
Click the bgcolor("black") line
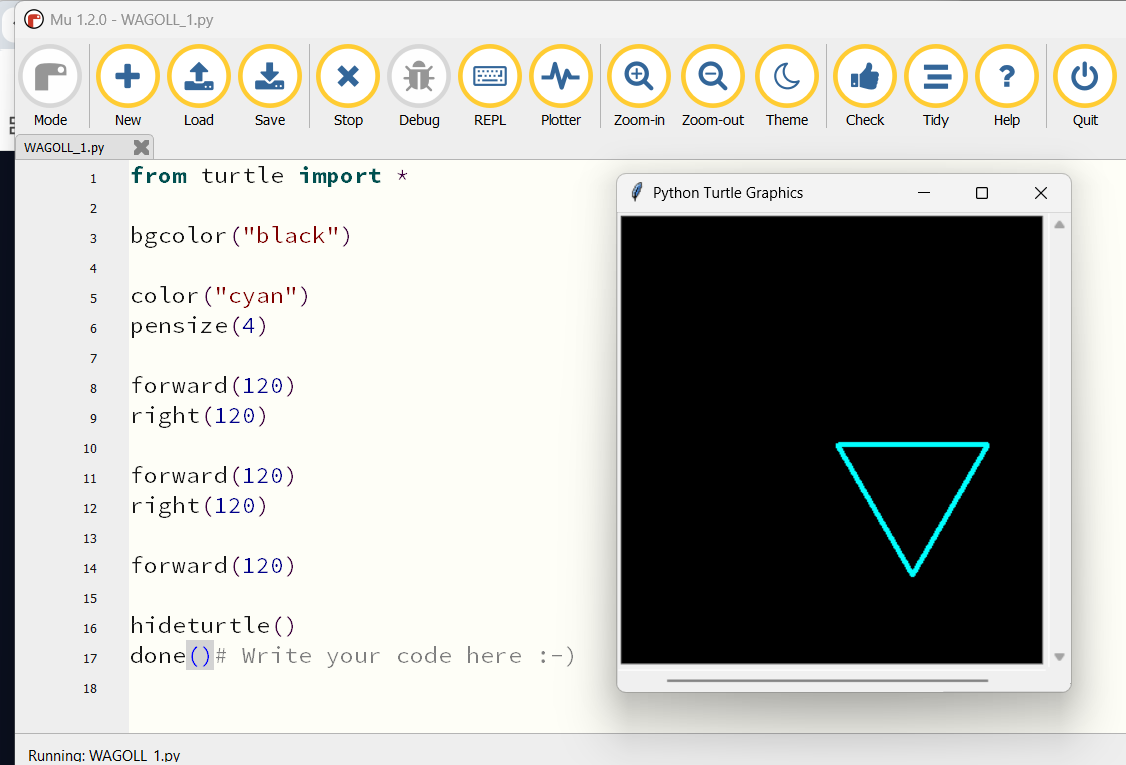(241, 236)
